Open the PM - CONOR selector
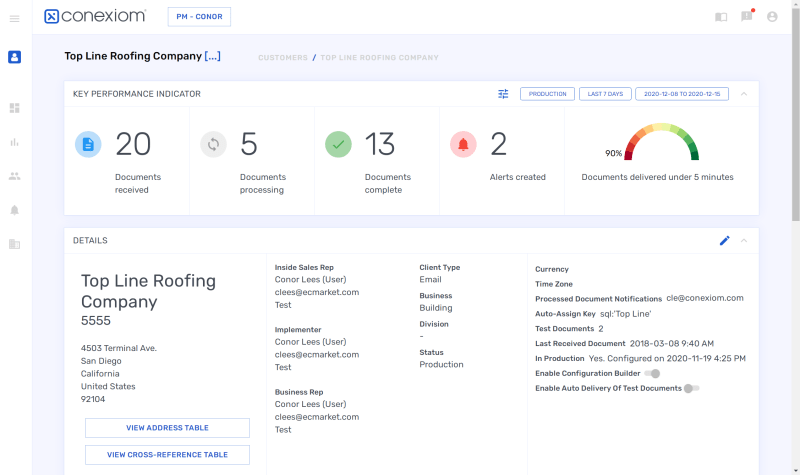 pos(199,17)
